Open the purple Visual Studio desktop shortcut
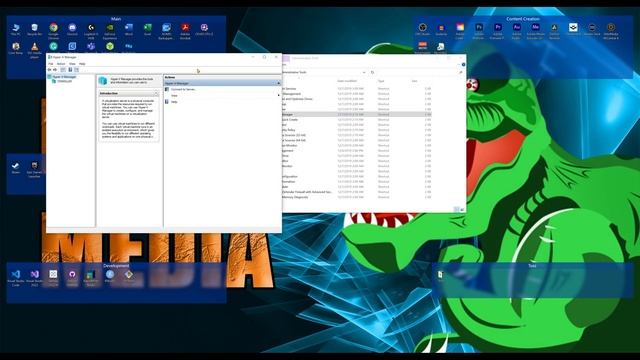This screenshot has height=360, width=640. [34, 278]
